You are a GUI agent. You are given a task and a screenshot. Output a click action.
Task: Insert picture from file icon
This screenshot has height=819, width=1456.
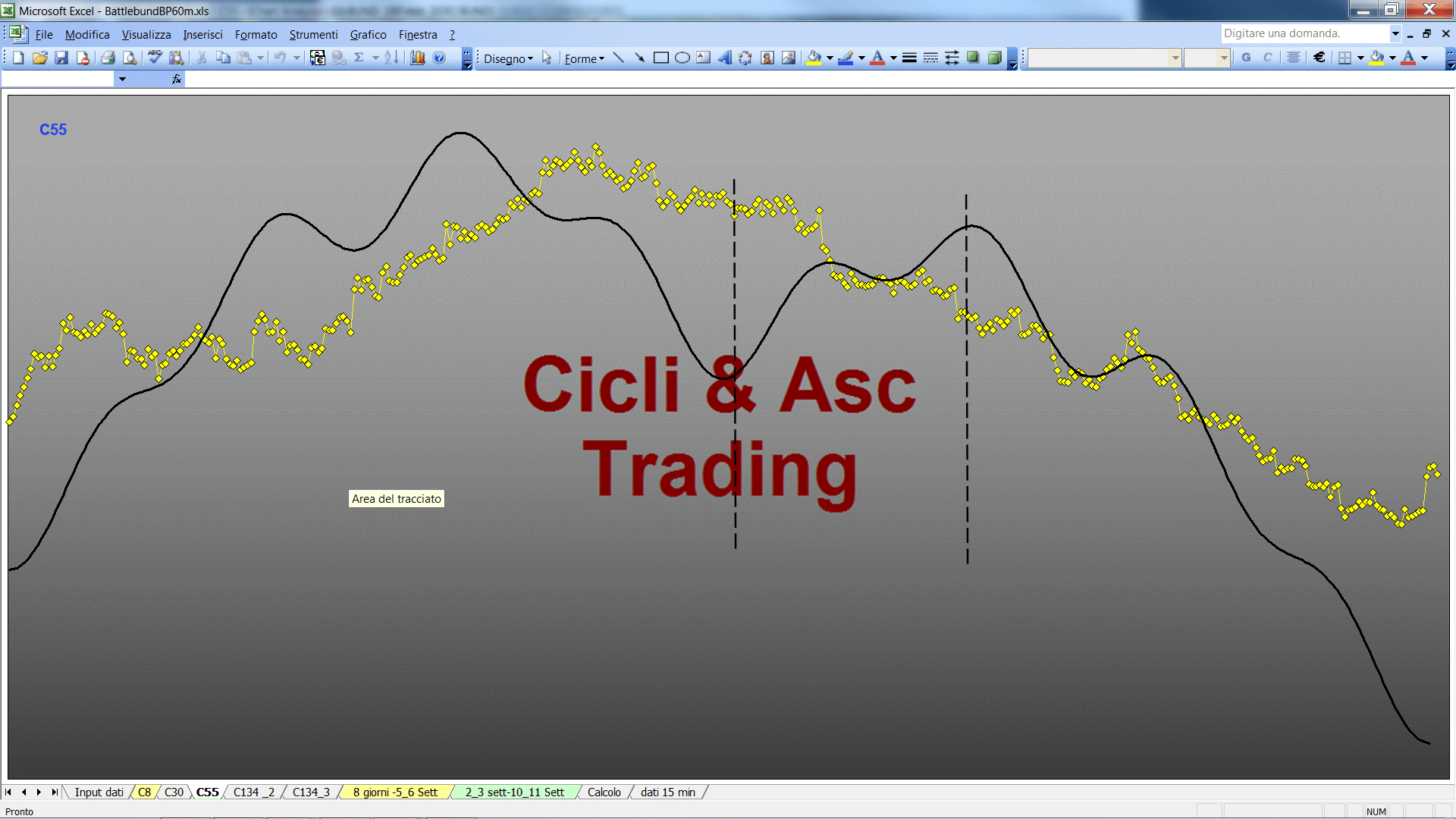[x=789, y=58]
